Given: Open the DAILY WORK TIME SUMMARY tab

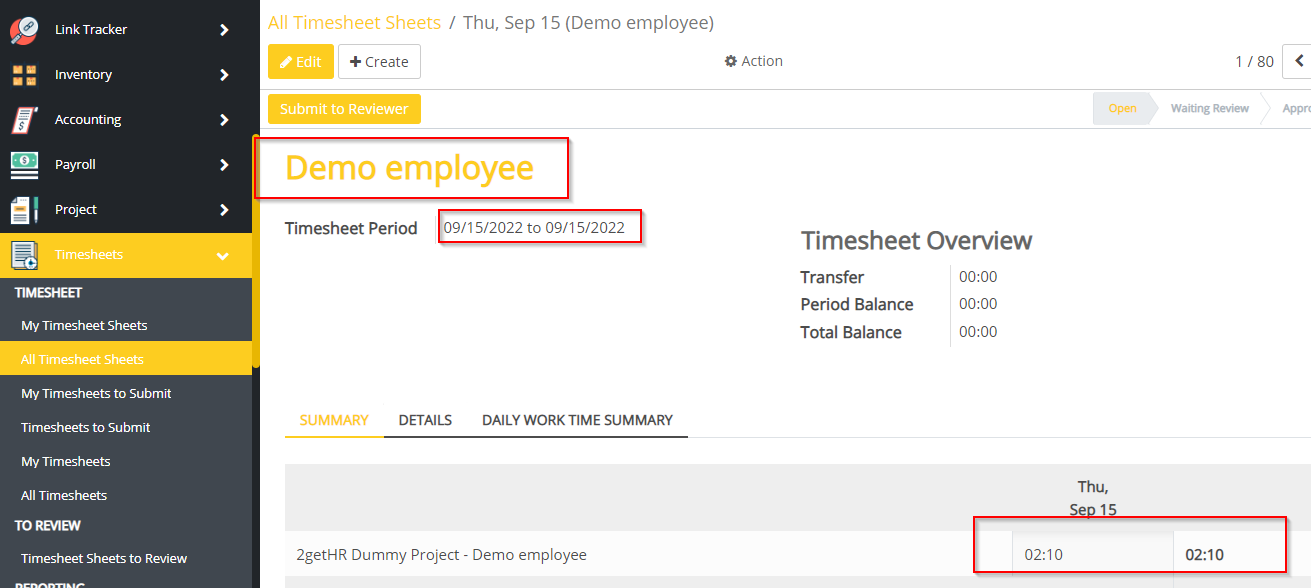Looking at the screenshot, I should tap(578, 420).
